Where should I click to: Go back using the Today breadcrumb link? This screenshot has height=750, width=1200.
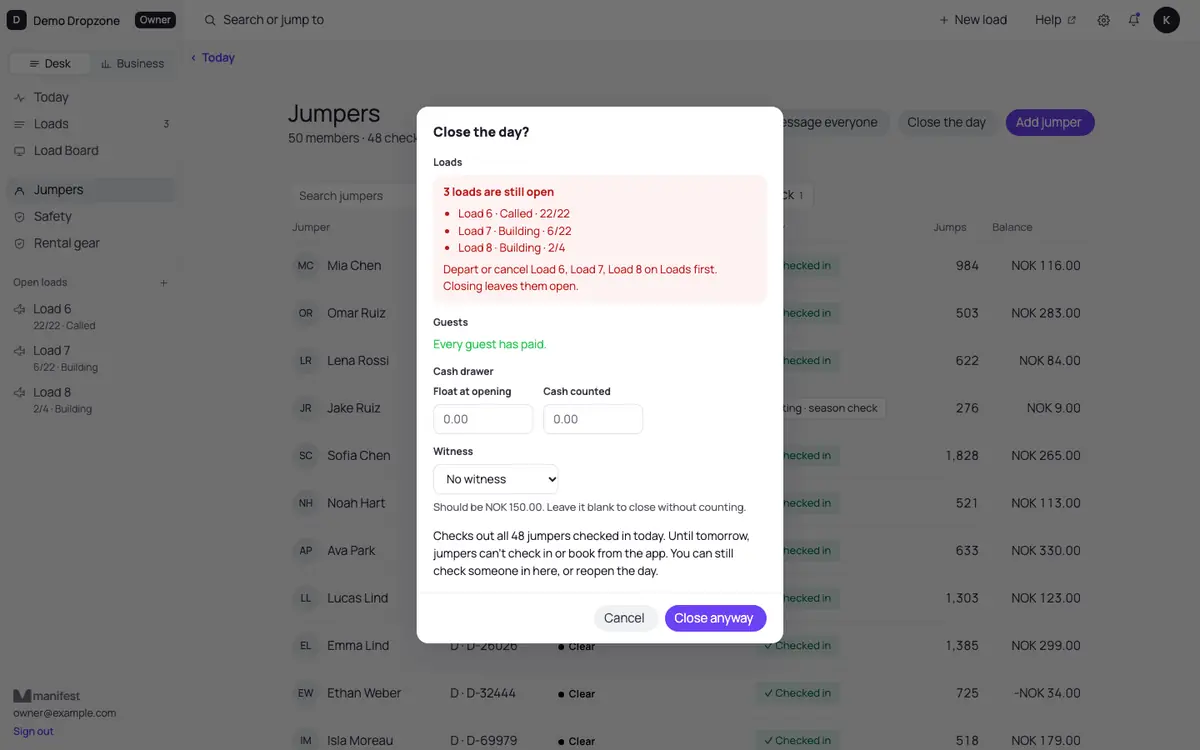213,58
